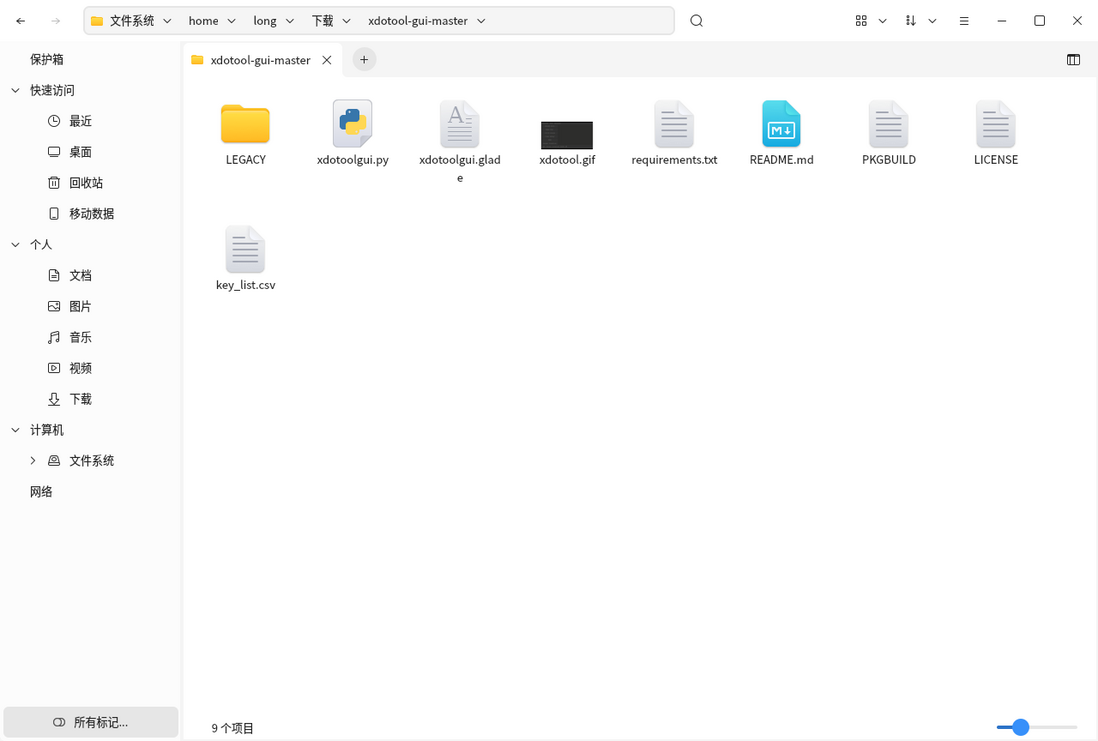The width and height of the screenshot is (1098, 741).
Task: Select the PKGBUILD file icon
Action: tap(889, 124)
